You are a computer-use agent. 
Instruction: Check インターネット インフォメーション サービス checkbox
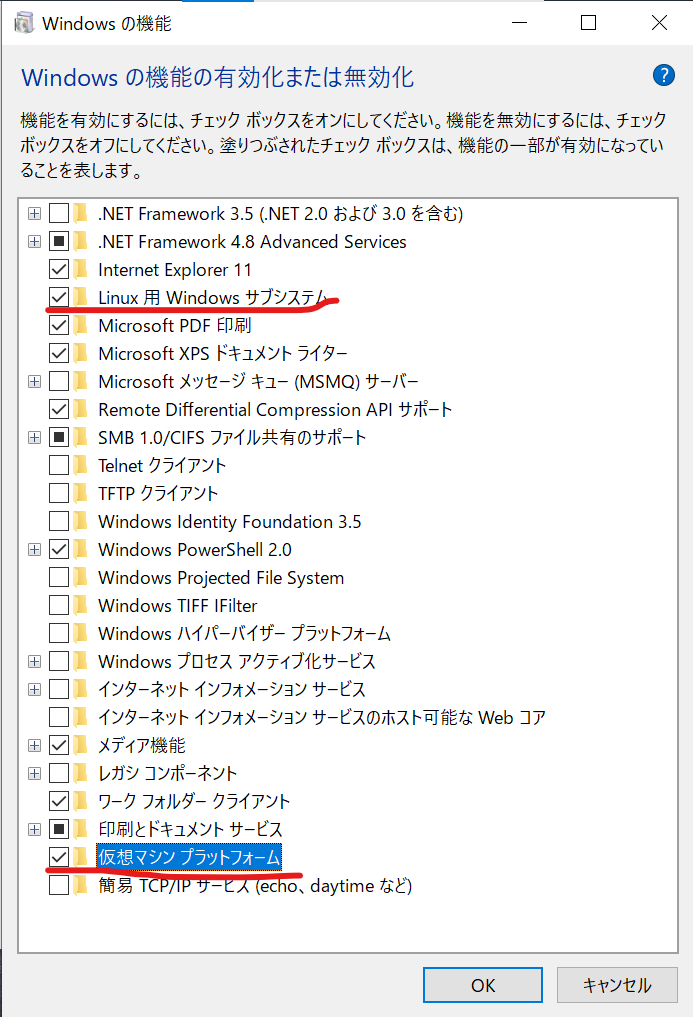pos(59,689)
